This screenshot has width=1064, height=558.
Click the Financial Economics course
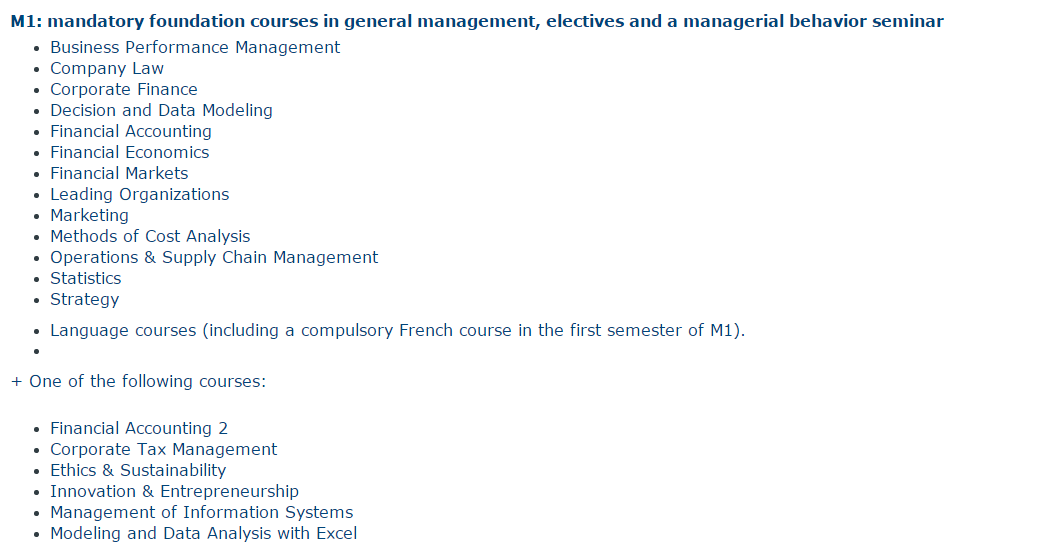point(129,153)
